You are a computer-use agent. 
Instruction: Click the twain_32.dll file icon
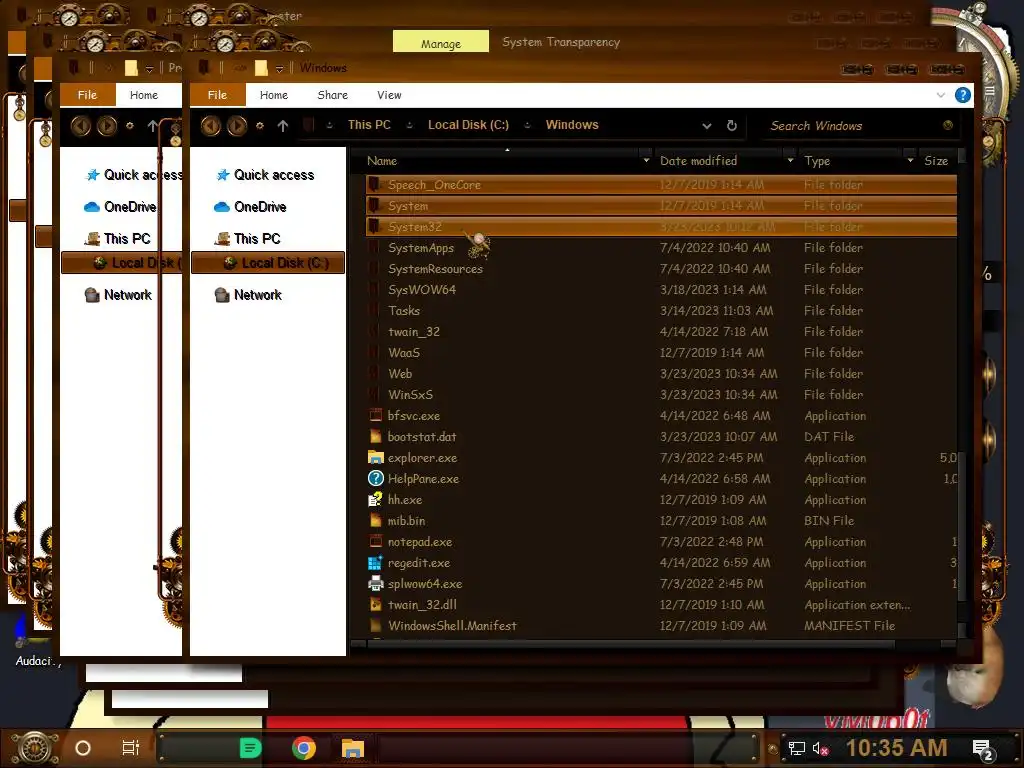376,605
